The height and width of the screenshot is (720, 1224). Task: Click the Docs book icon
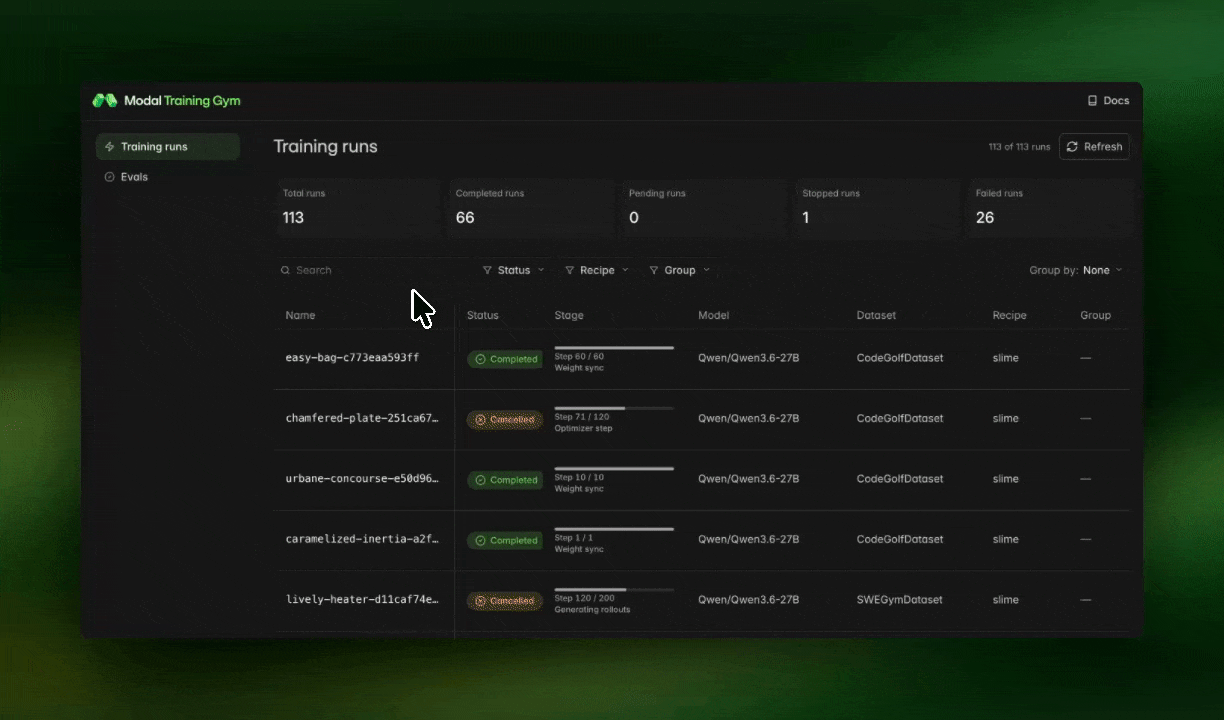1092,101
